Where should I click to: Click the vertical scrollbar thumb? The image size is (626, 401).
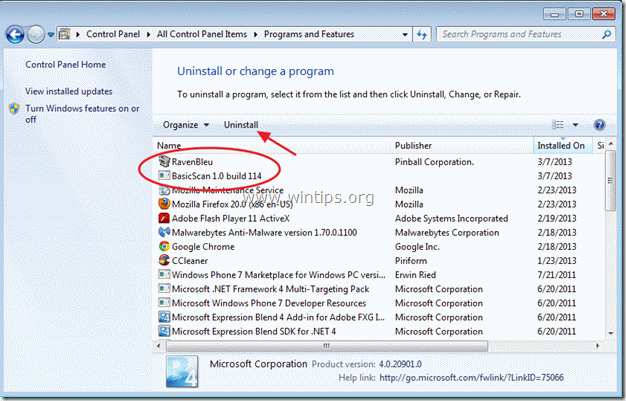[610, 181]
